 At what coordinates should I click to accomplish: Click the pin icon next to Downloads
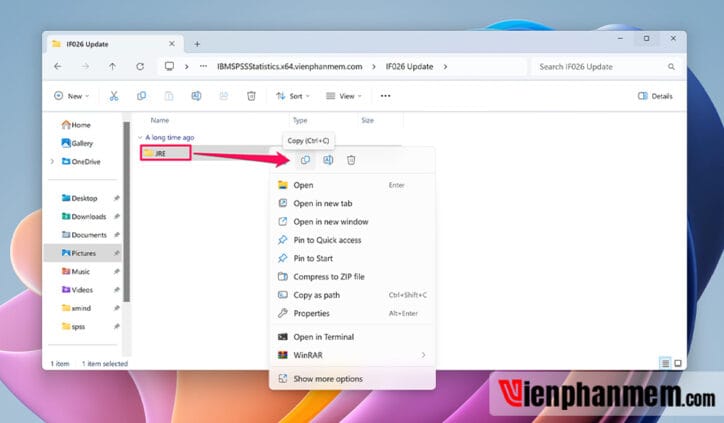tap(116, 217)
